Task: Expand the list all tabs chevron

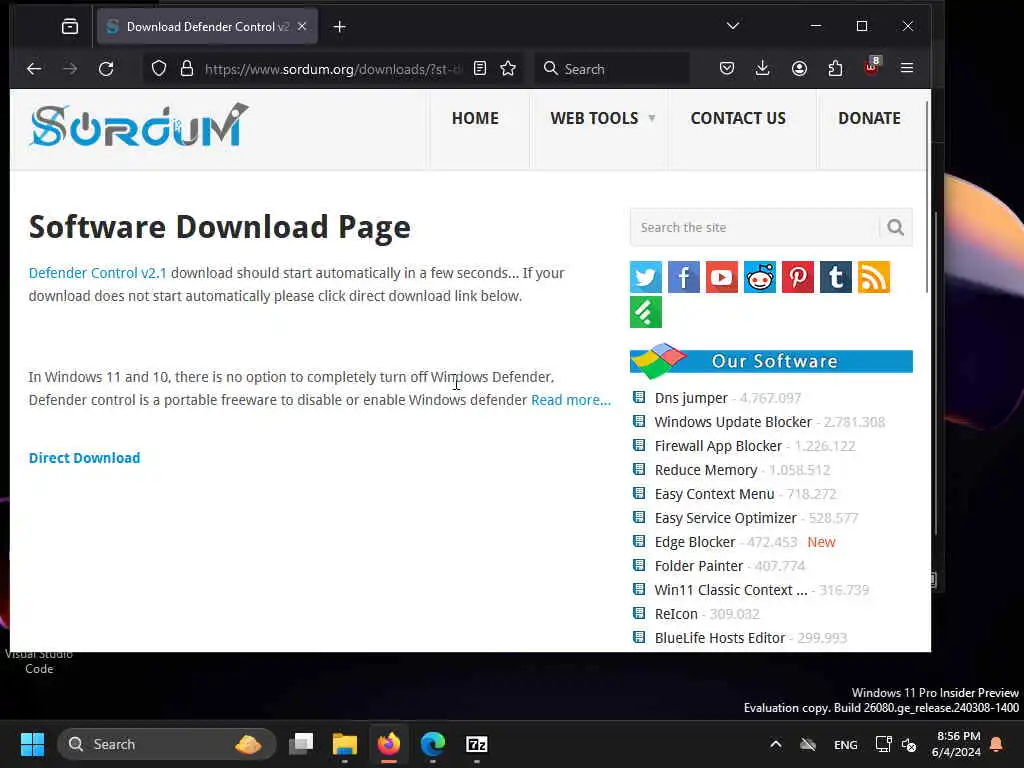Action: click(733, 26)
